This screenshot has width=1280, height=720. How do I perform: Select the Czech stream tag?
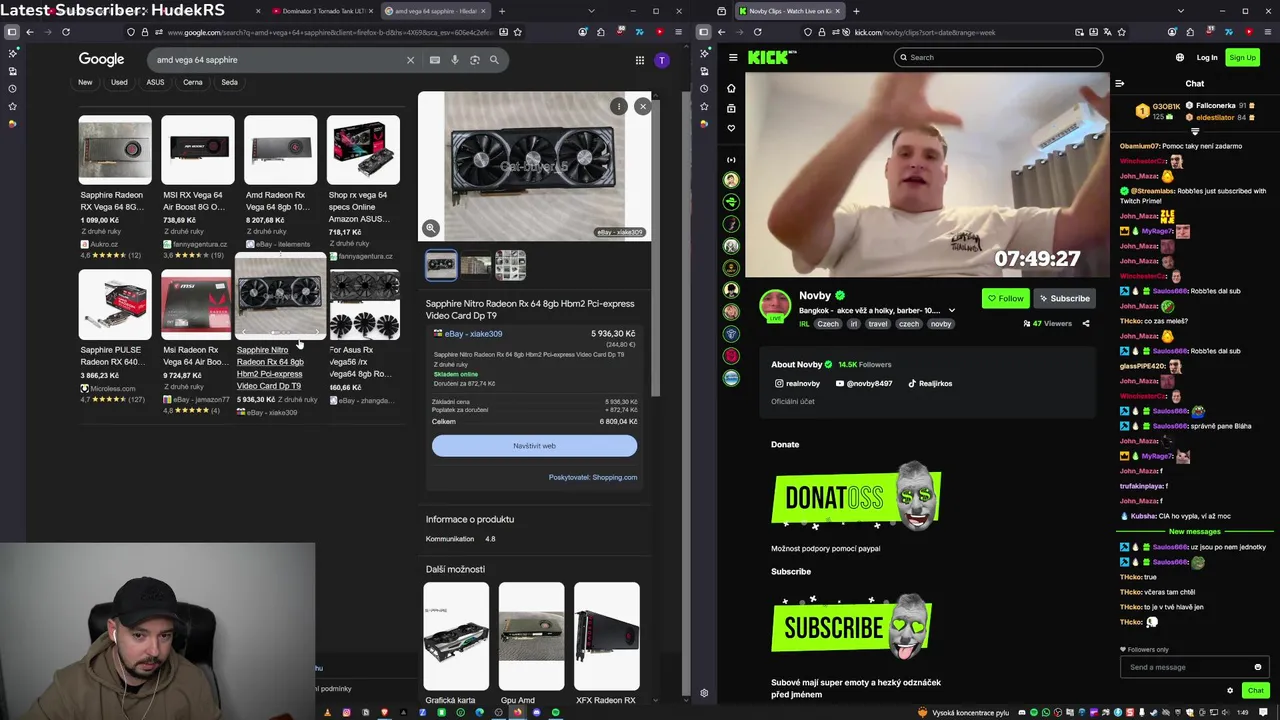[x=828, y=324]
